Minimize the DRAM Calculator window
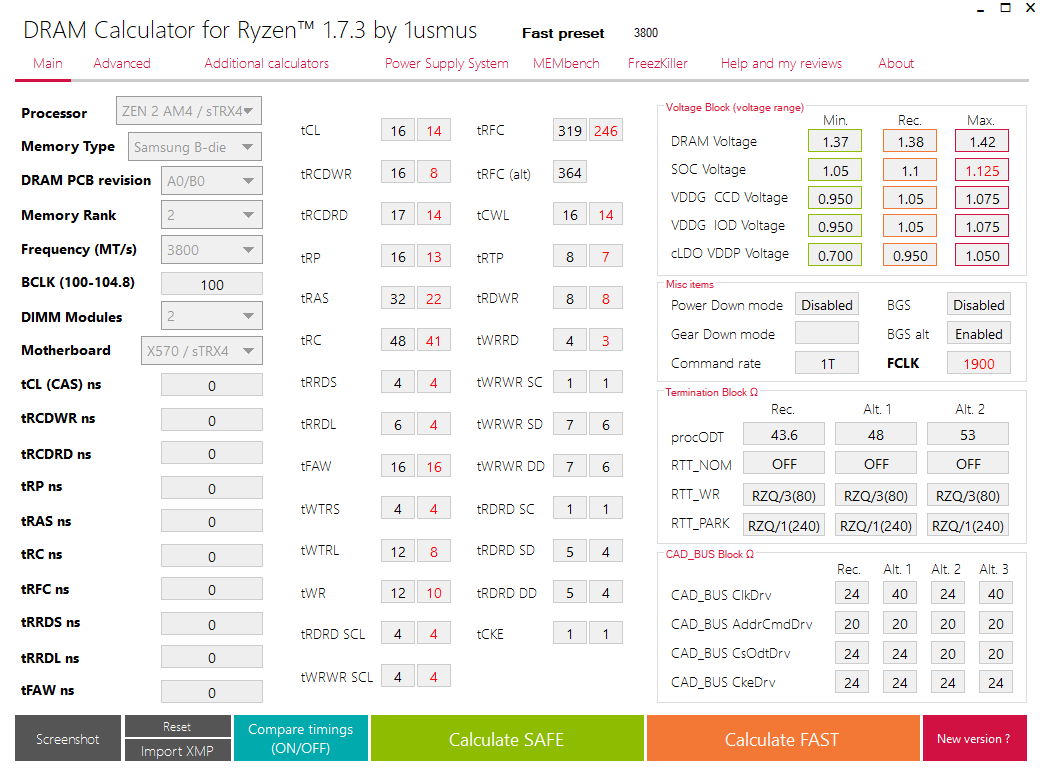Image resolution: width=1045 pixels, height=780 pixels. point(980,9)
